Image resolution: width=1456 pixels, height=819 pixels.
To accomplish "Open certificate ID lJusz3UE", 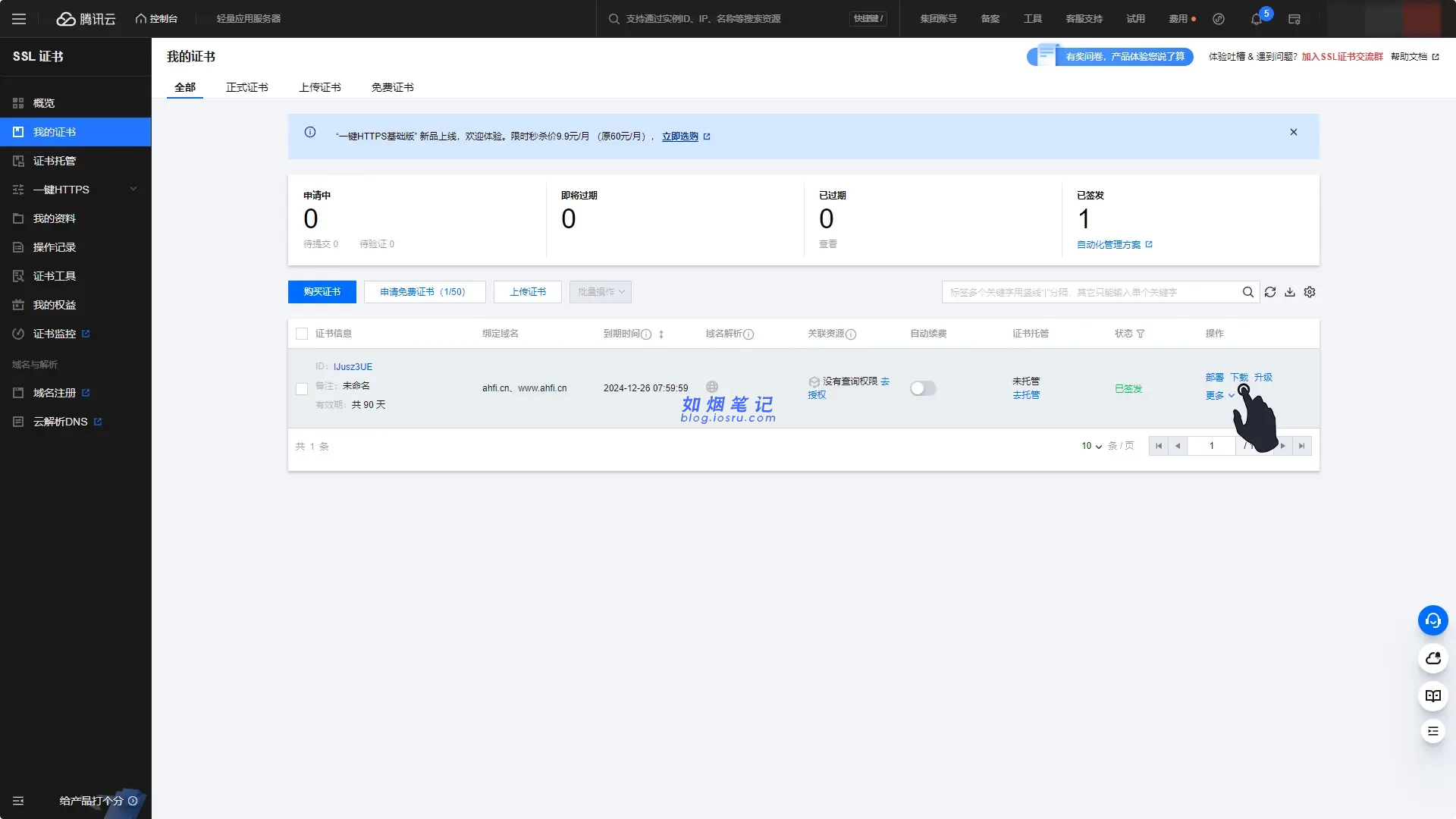I will tap(353, 367).
